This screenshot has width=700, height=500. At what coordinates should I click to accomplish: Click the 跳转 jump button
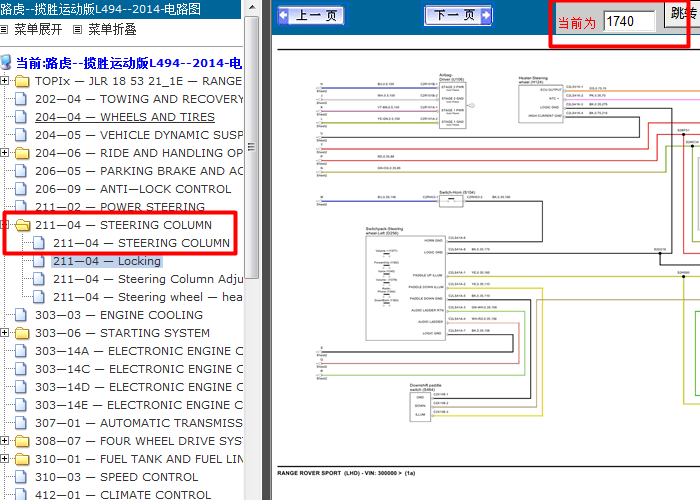682,13
